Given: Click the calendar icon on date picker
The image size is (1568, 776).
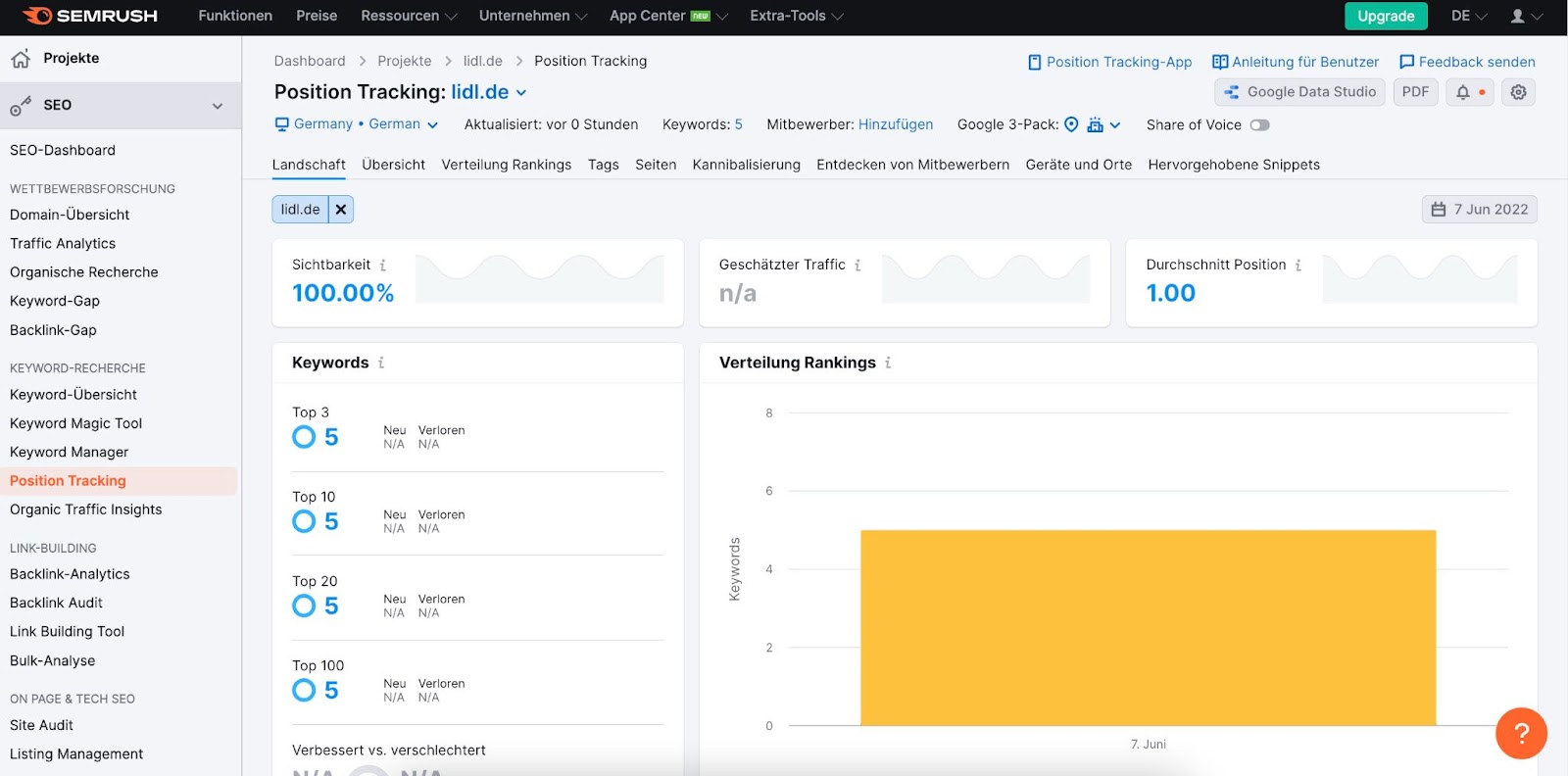Looking at the screenshot, I should tap(1439, 210).
